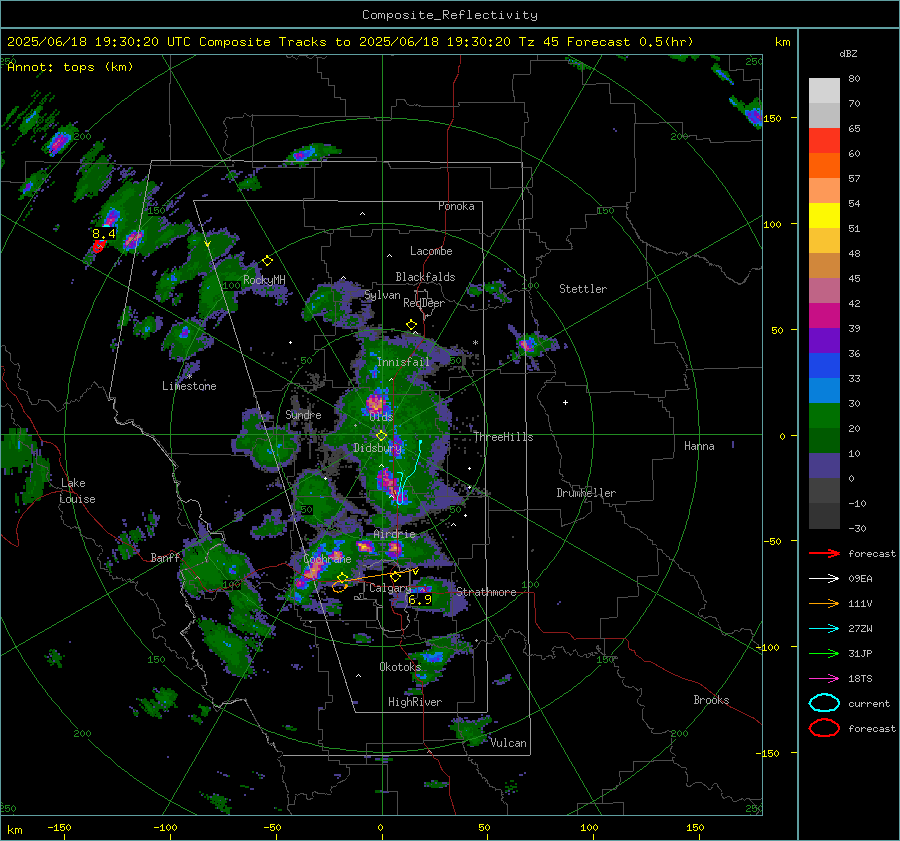Select the Cochrane city label
The width and height of the screenshot is (900, 841).
pos(327,559)
